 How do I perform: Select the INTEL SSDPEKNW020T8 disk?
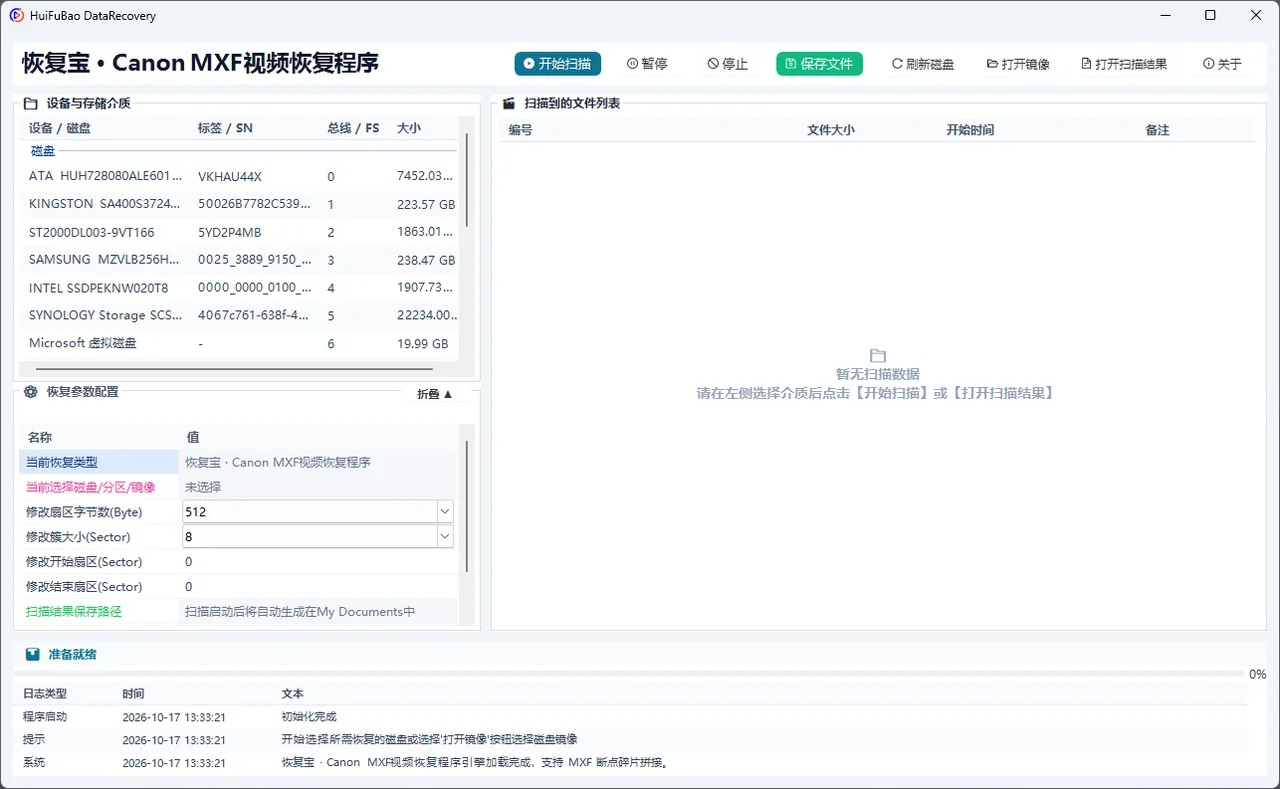tap(240, 287)
